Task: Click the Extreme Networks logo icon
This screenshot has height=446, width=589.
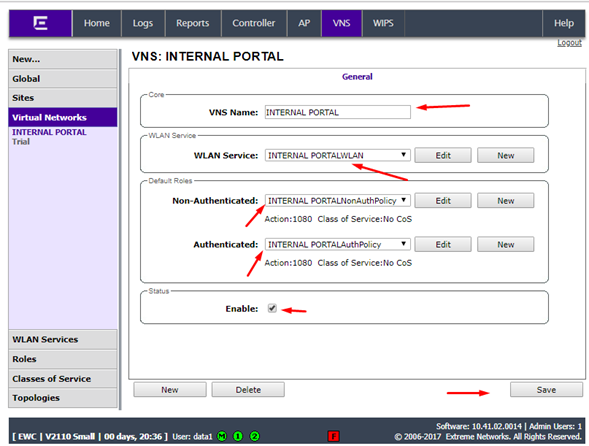Action: click(x=40, y=23)
